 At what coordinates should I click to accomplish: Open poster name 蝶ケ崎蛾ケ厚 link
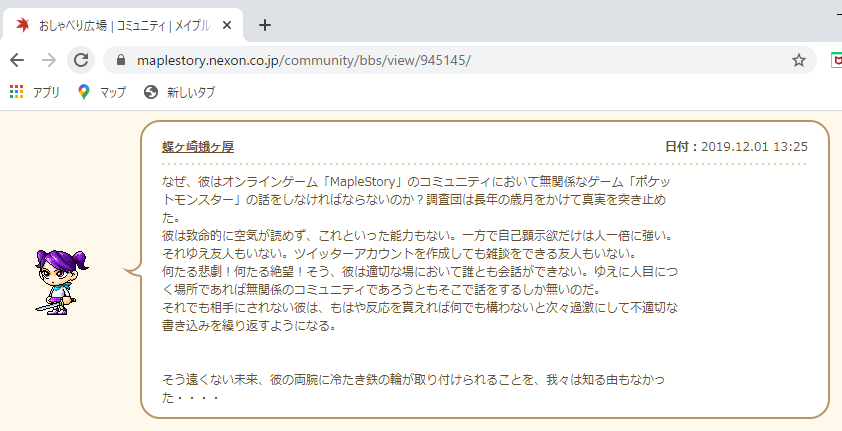[x=198, y=147]
